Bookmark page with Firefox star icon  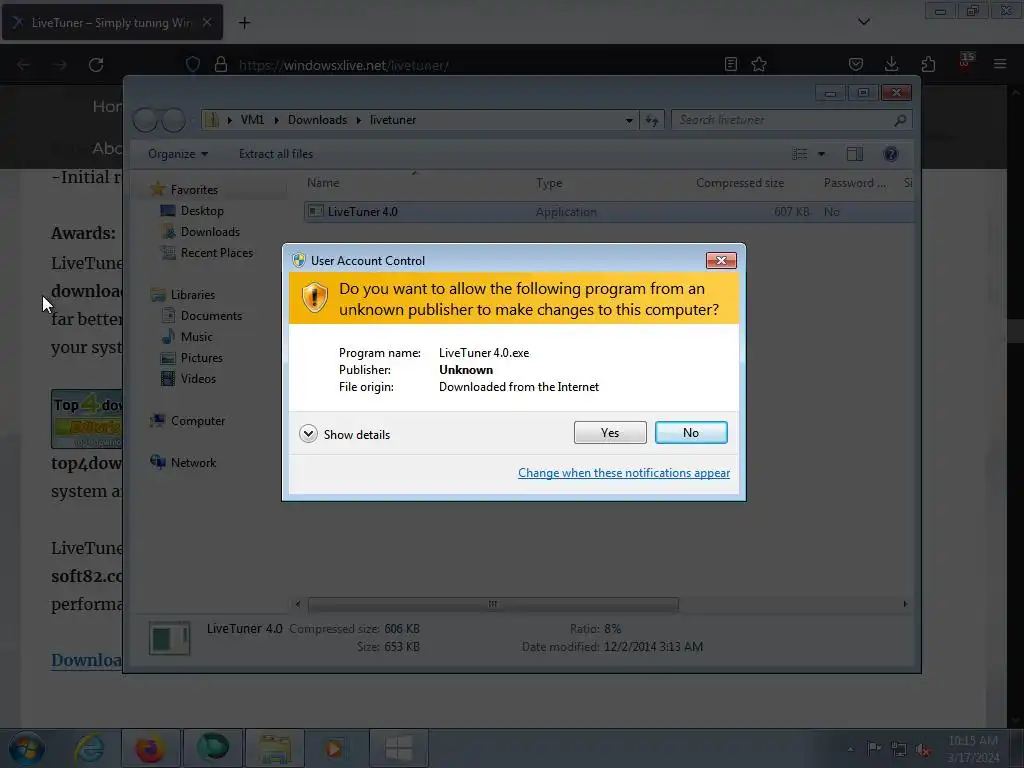[759, 64]
